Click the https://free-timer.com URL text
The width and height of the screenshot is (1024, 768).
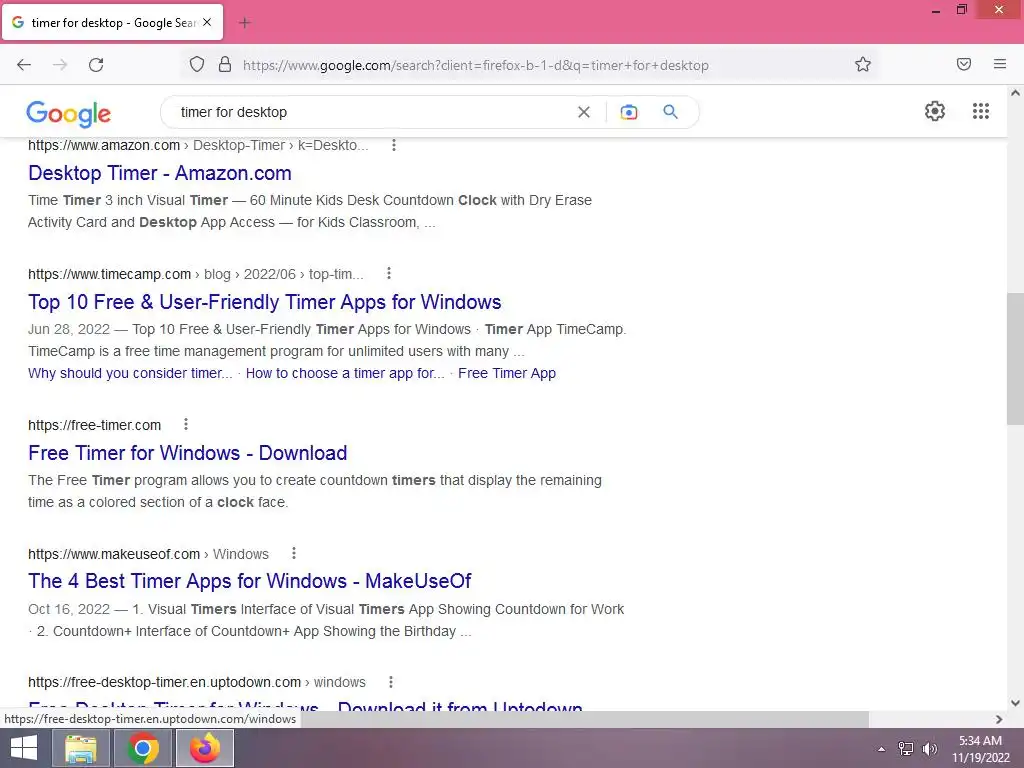point(95,425)
